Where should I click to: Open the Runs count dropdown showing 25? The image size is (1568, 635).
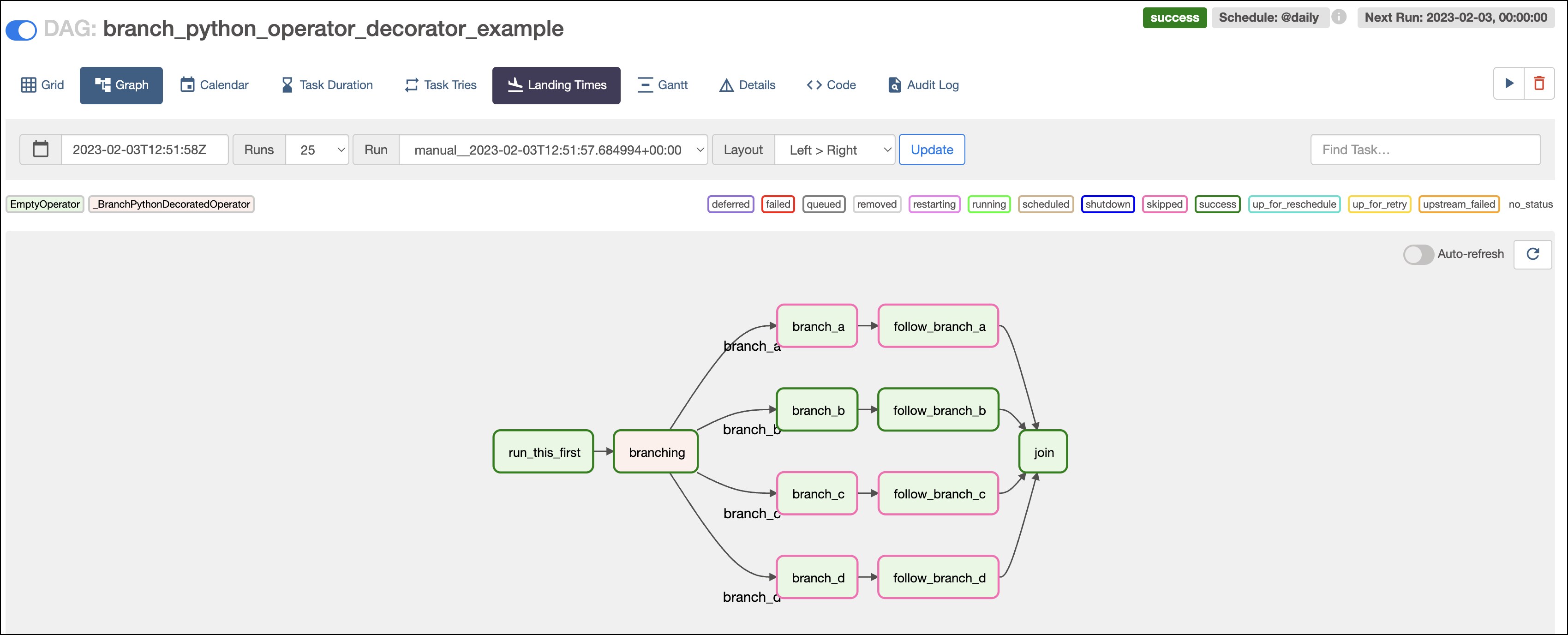click(x=317, y=149)
